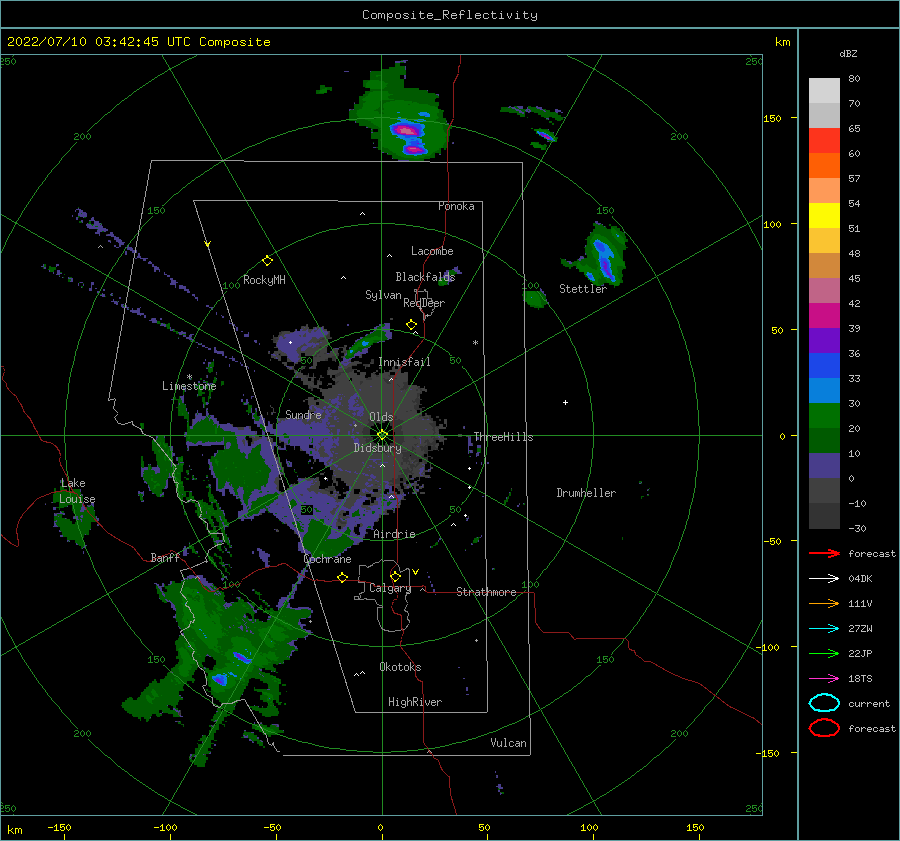The height and width of the screenshot is (841, 900).
Task: Select the cyan 'current' ellipse legend icon
Action: coord(824,703)
